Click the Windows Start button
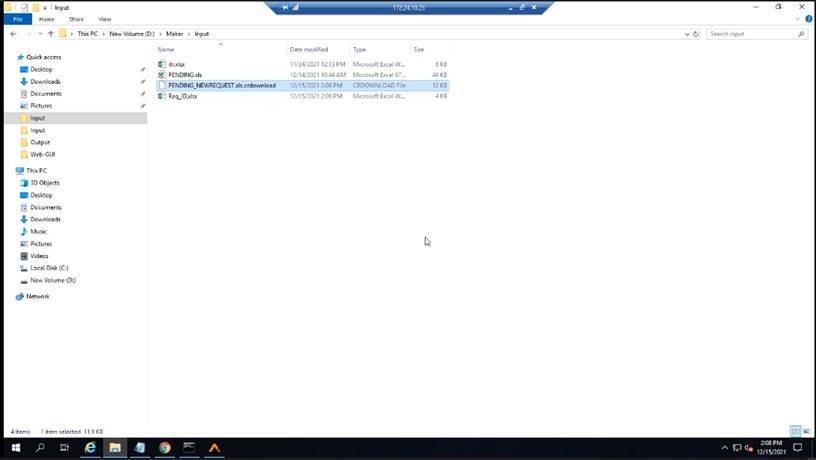Image resolution: width=816 pixels, height=460 pixels. pos(16,448)
